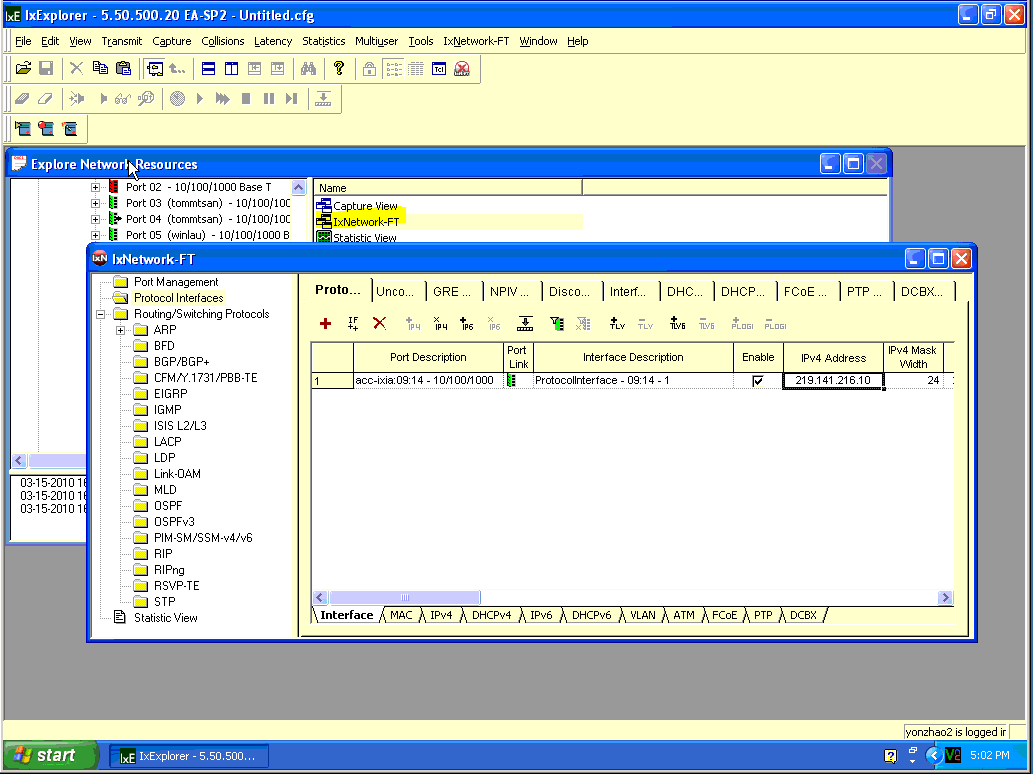The height and width of the screenshot is (774, 1033).
Task: Open the Transmit menu
Action: 121,41
